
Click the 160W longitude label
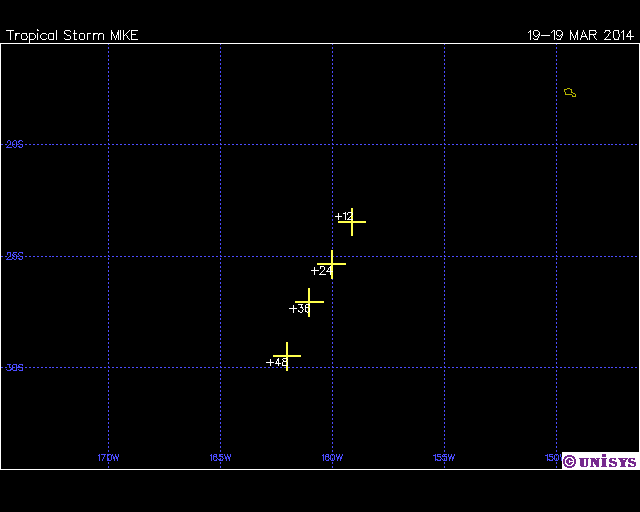point(332,458)
